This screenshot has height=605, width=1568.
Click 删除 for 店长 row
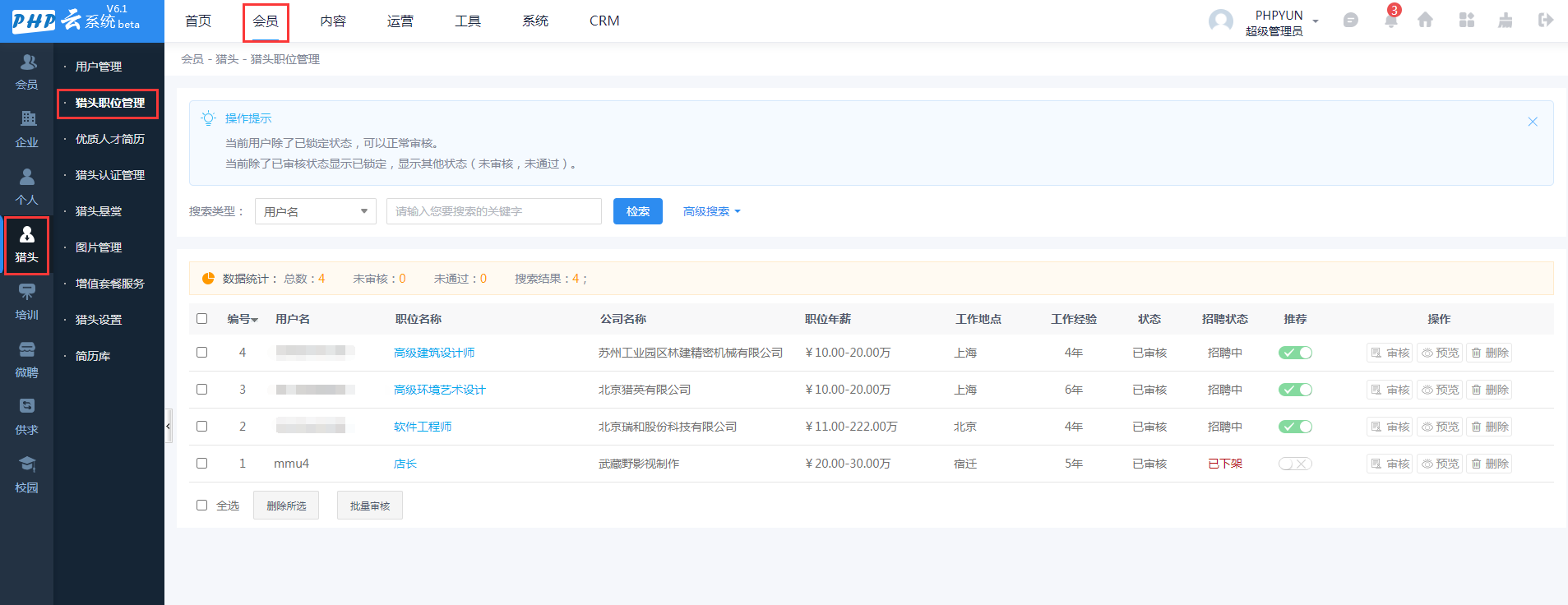tap(1489, 464)
